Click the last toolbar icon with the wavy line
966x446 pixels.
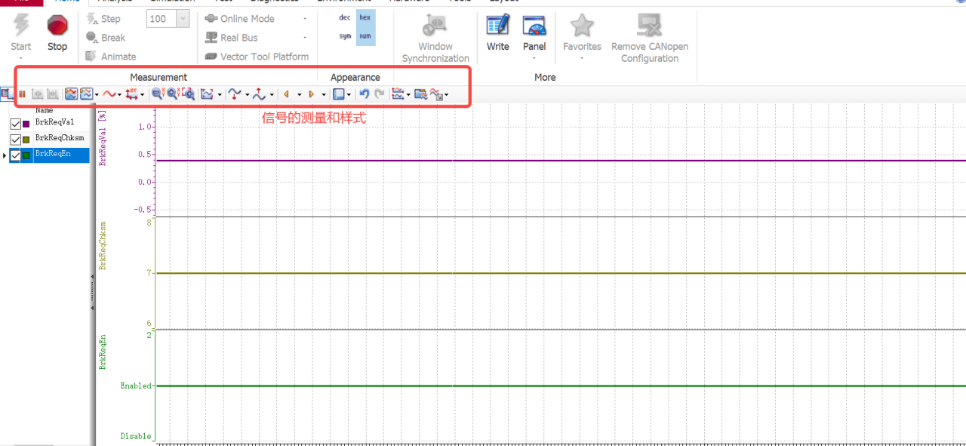(436, 94)
